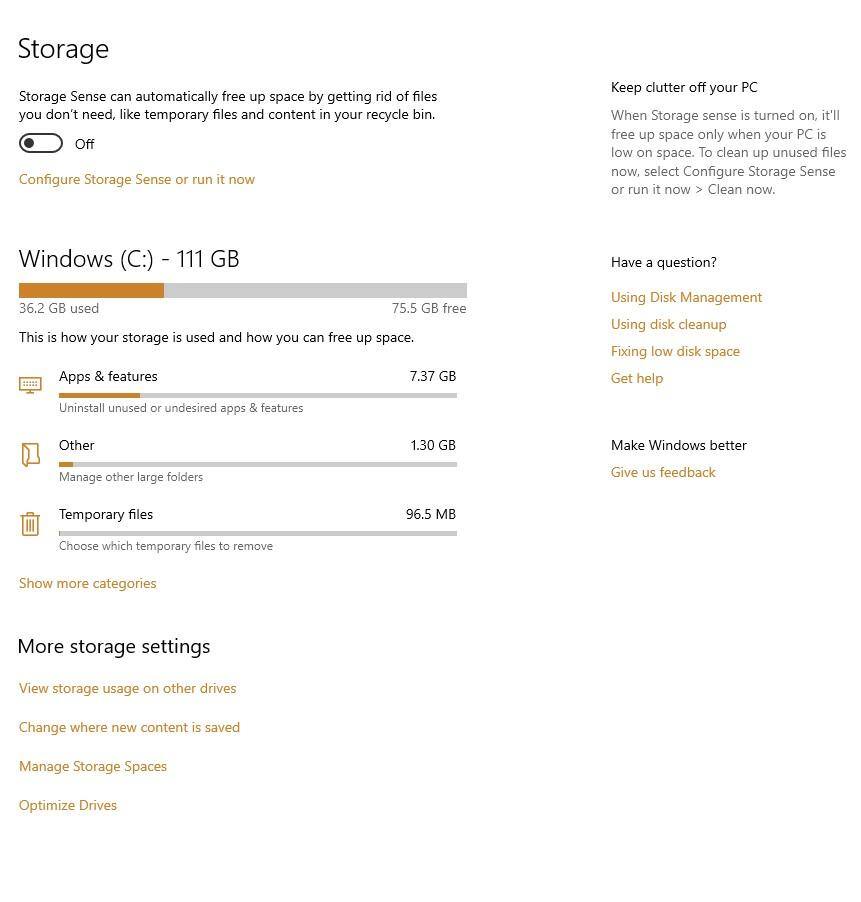This screenshot has width=861, height=902.
Task: Open the Using Disk Management help link
Action: [686, 297]
